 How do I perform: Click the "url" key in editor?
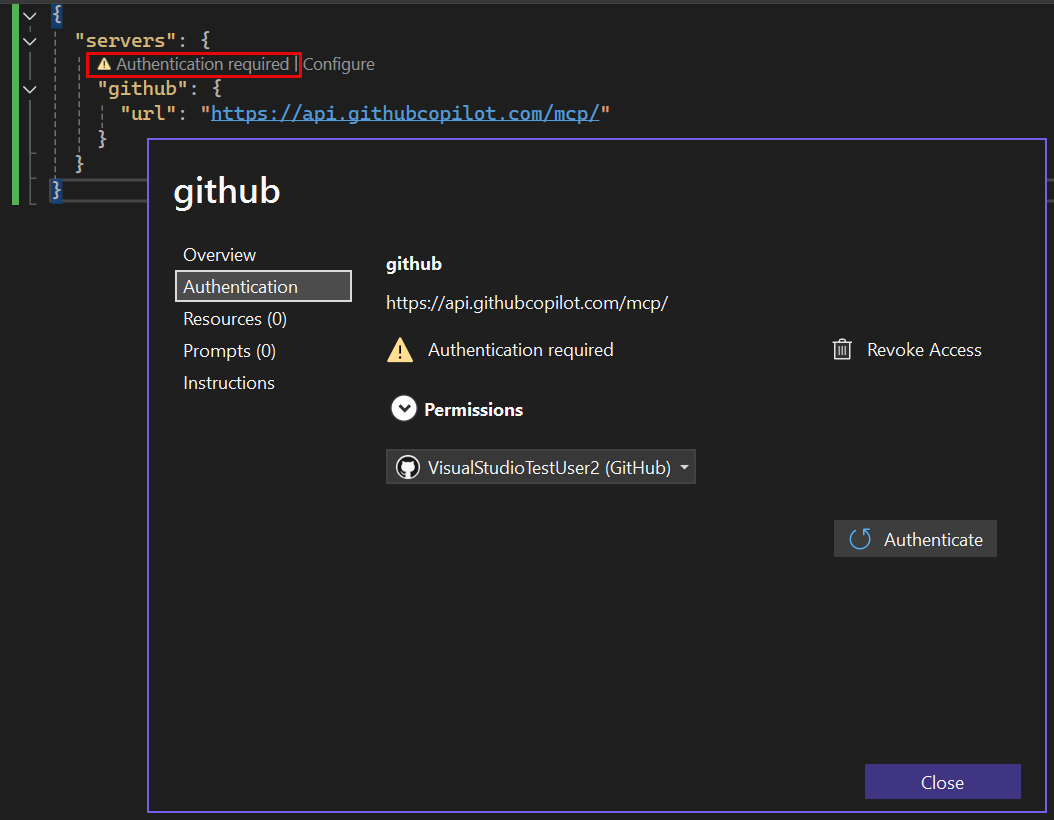click(149, 113)
